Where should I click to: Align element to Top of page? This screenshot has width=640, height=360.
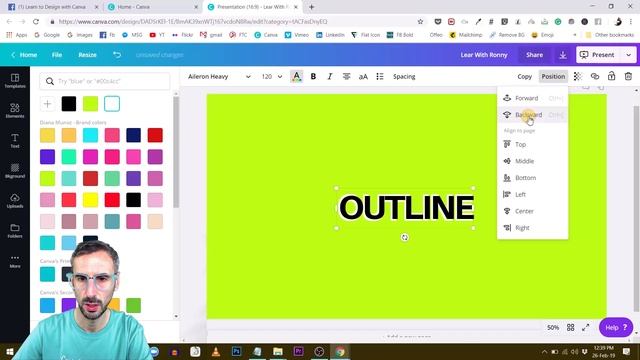pyautogui.click(x=533, y=144)
